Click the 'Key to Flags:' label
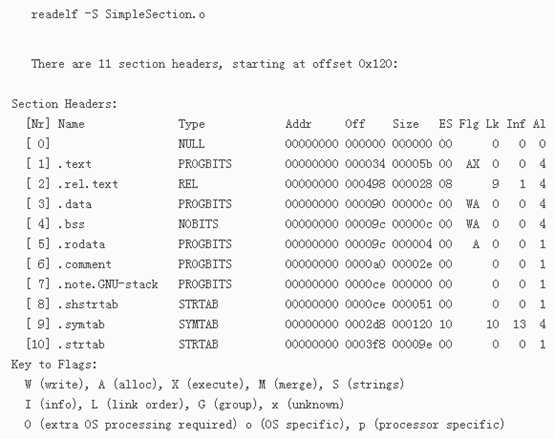Viewport: 554px width, 439px height. [x=54, y=365]
